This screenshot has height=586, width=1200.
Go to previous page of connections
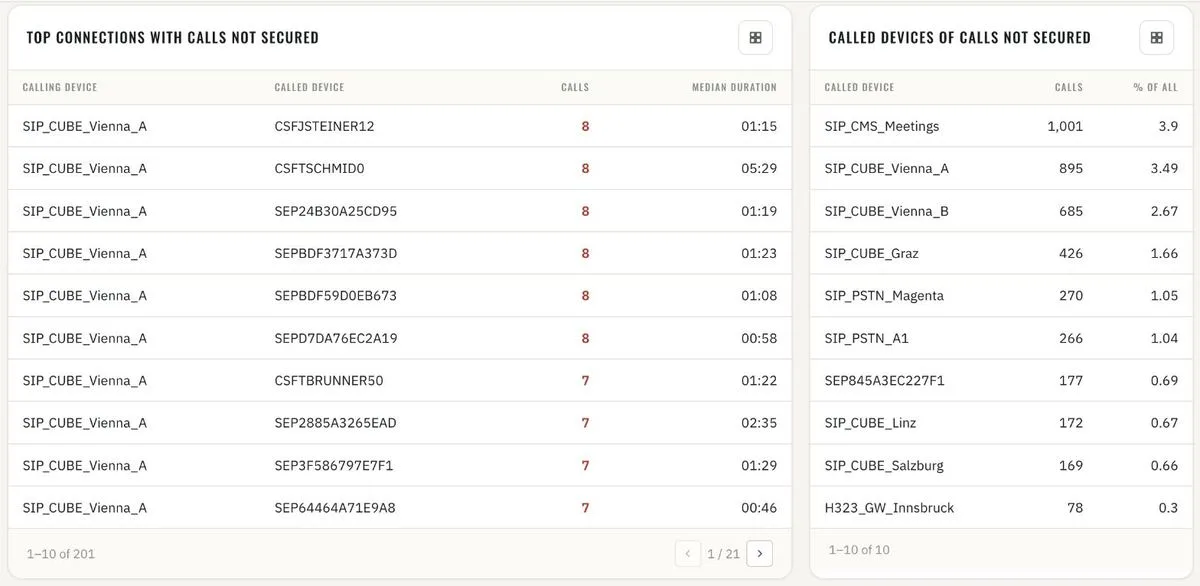[x=688, y=553]
